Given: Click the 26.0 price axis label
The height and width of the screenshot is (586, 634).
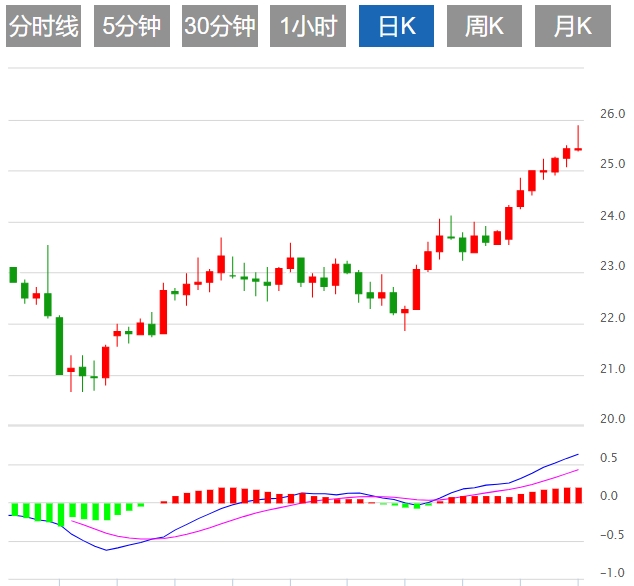Looking at the screenshot, I should pos(613,114).
